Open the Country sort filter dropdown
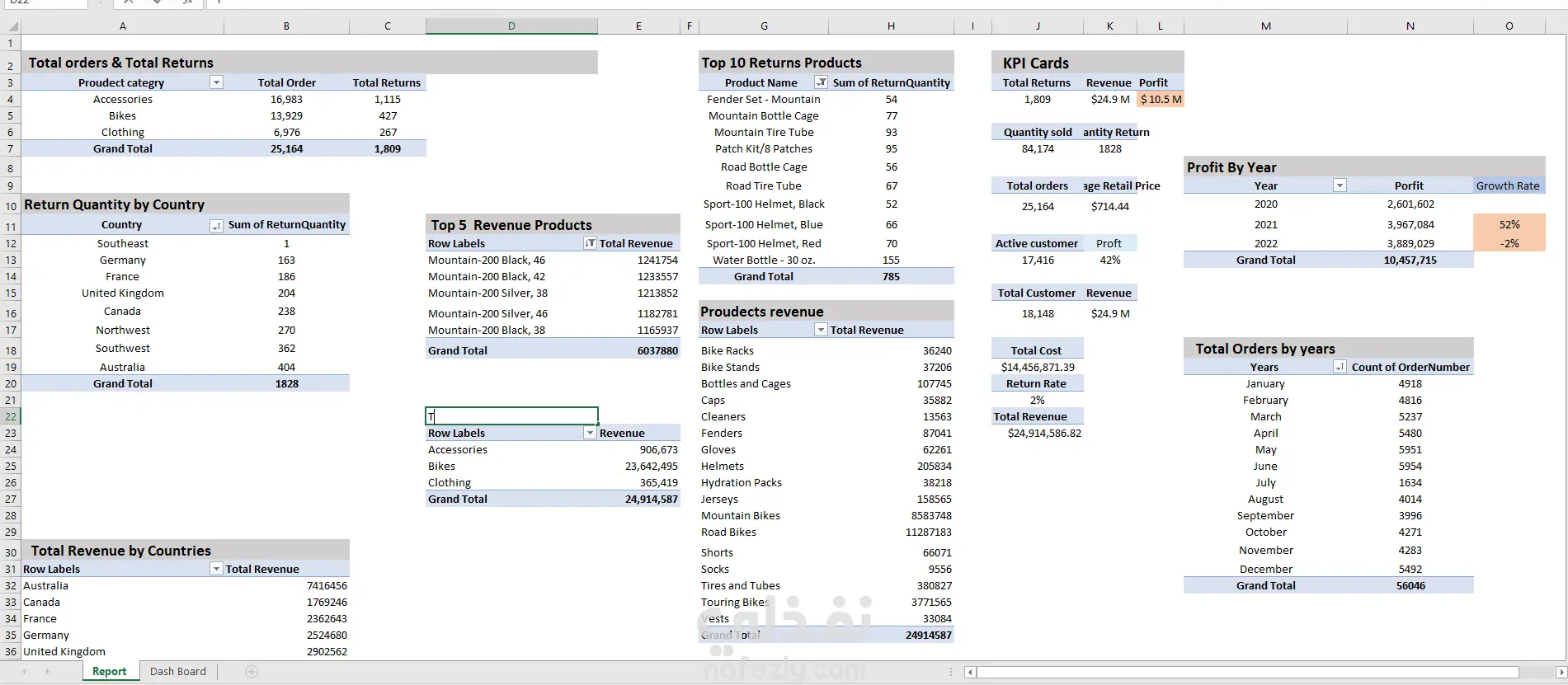 pyautogui.click(x=216, y=226)
